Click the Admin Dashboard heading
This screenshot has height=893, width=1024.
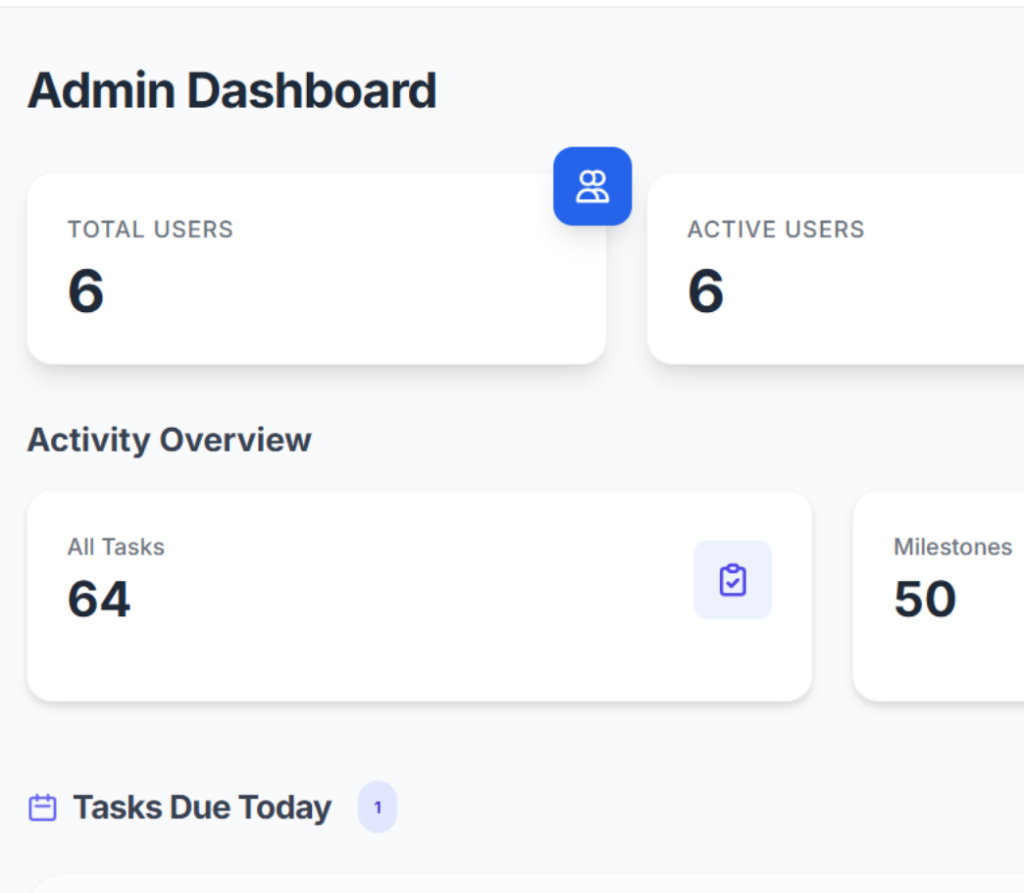232,91
